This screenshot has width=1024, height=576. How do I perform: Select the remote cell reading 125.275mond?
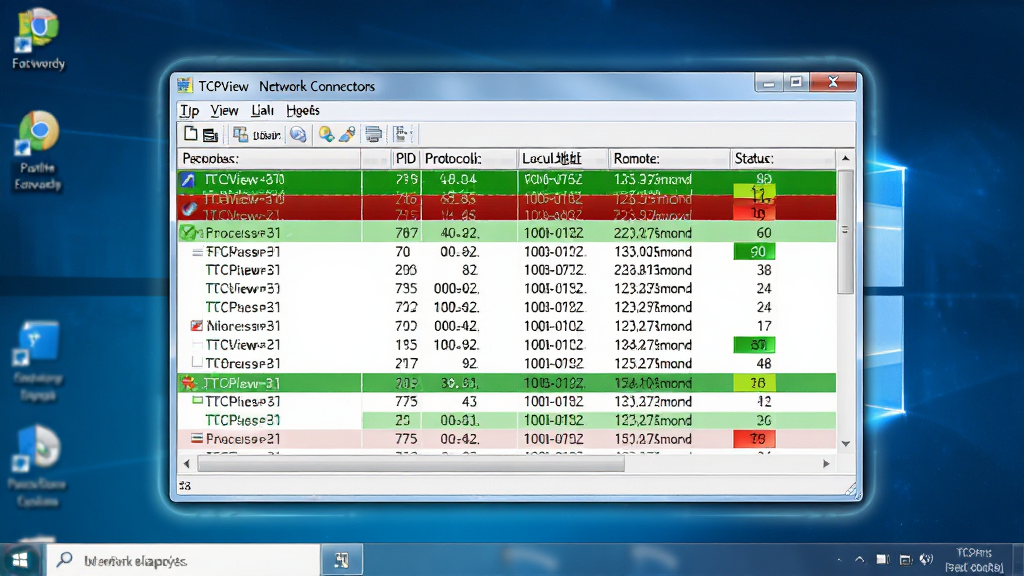[x=652, y=363]
